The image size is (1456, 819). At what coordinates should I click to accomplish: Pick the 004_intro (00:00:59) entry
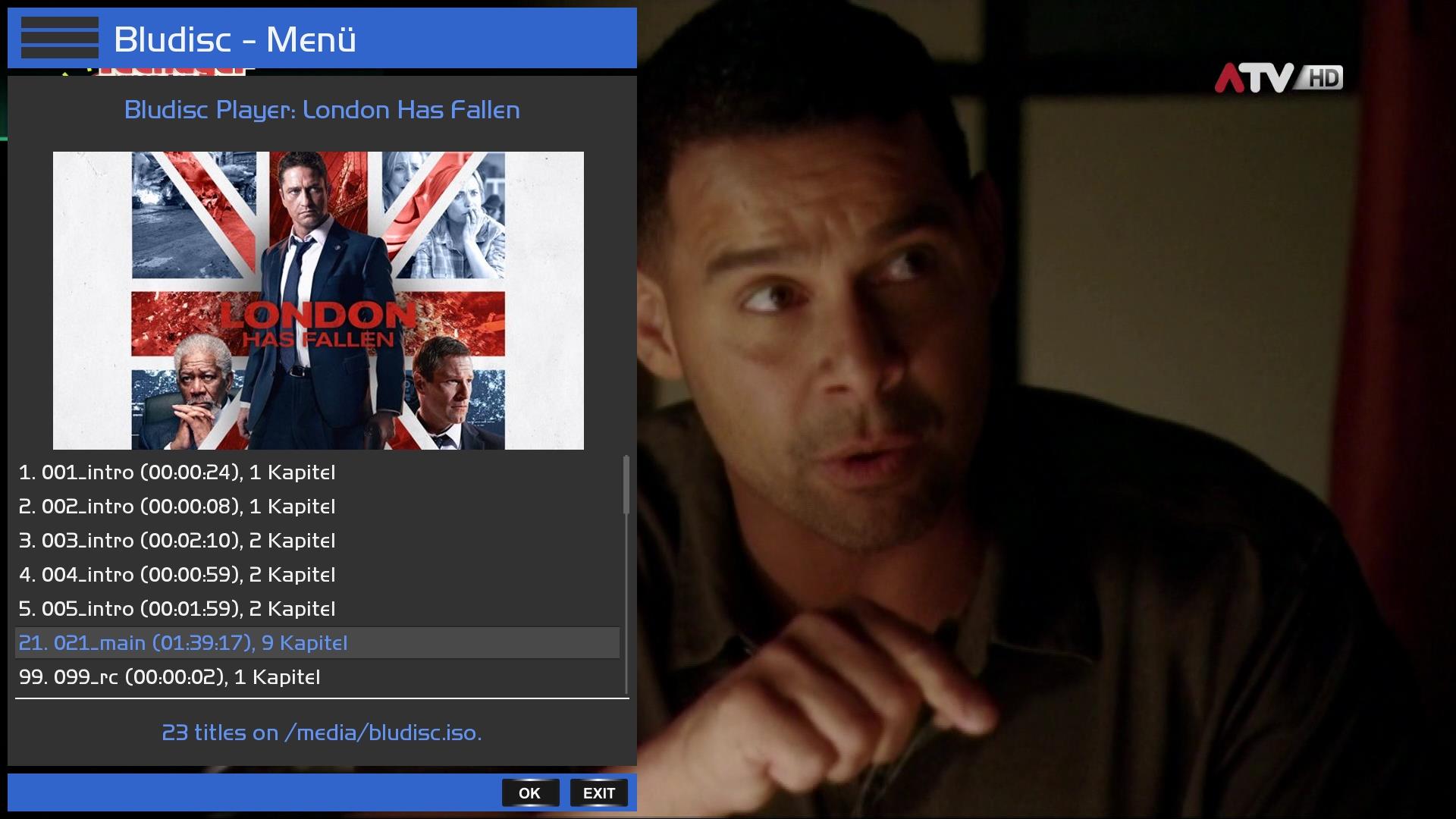click(x=177, y=575)
